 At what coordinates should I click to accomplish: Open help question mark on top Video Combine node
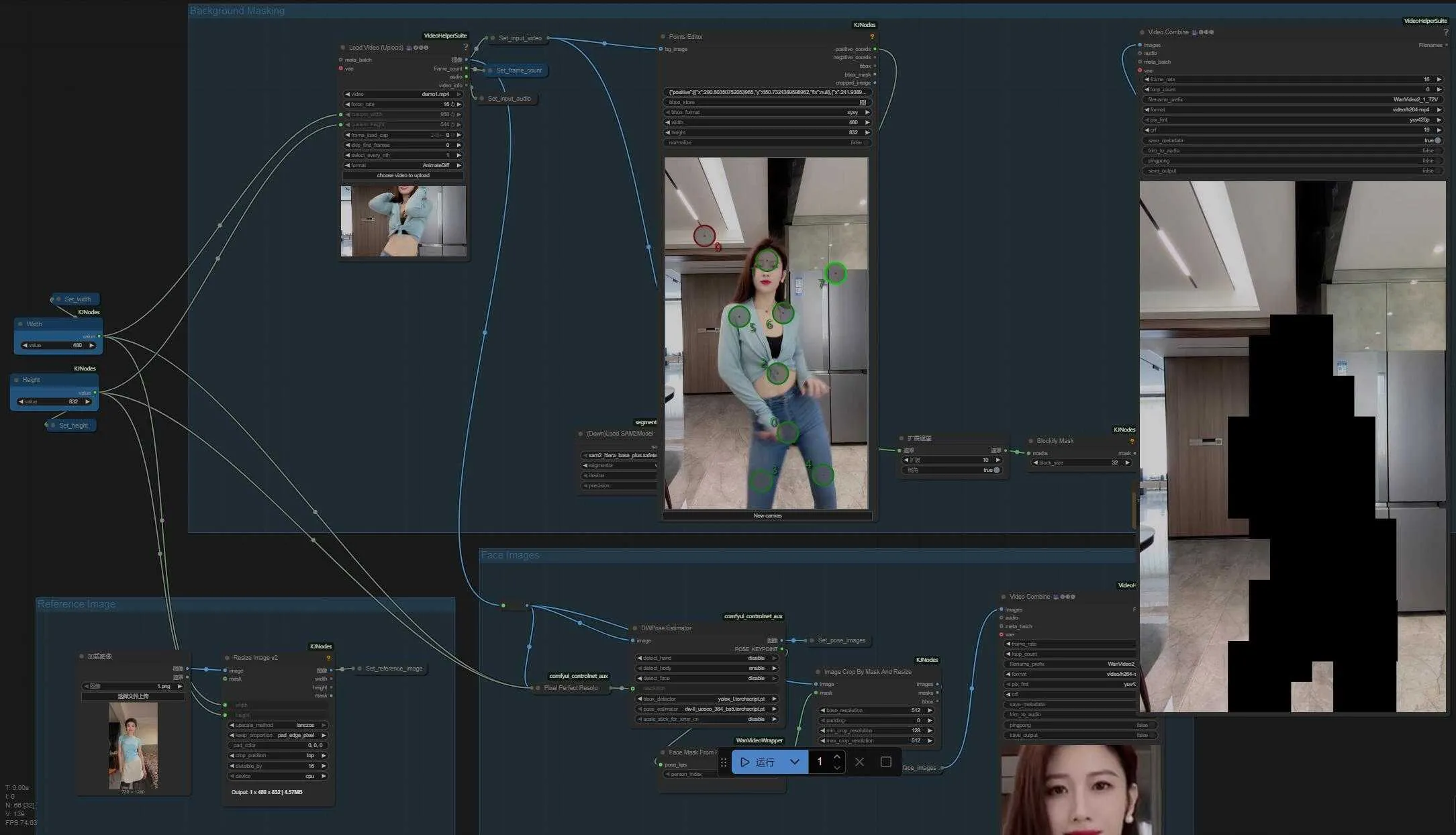coord(1445,32)
